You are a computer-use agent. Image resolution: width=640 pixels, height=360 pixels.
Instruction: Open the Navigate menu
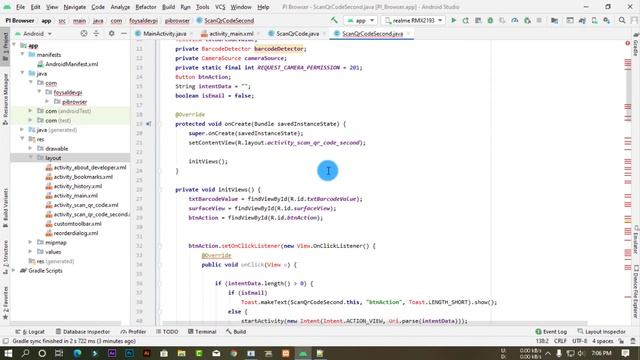[75, 7]
